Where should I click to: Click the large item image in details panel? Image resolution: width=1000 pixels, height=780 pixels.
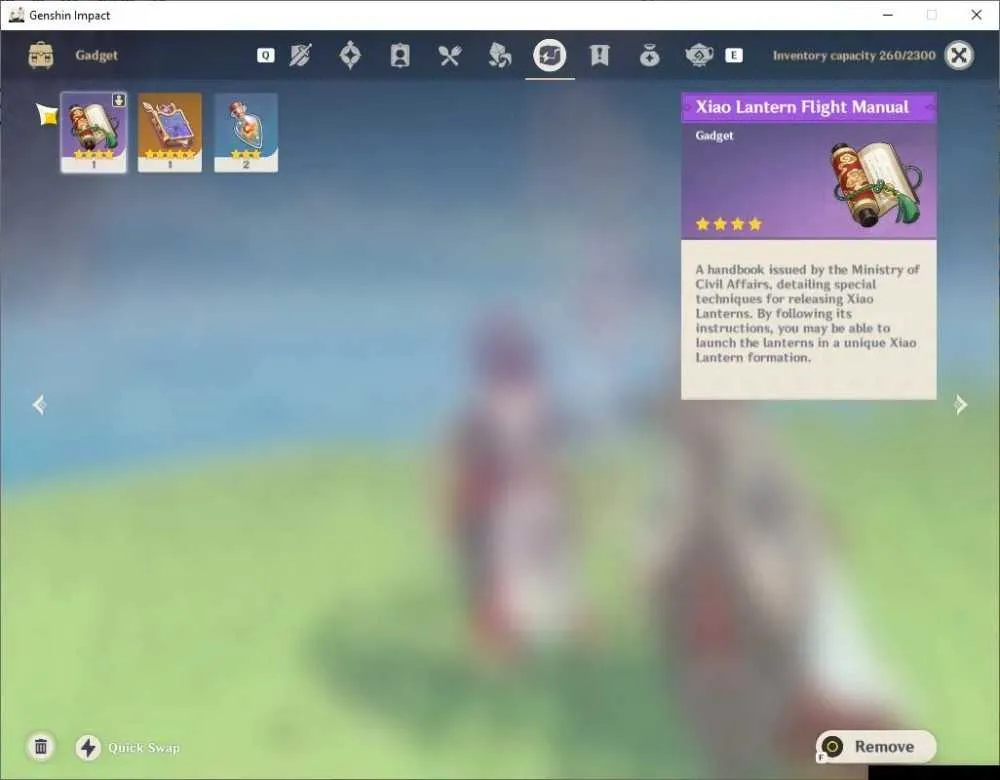877,184
